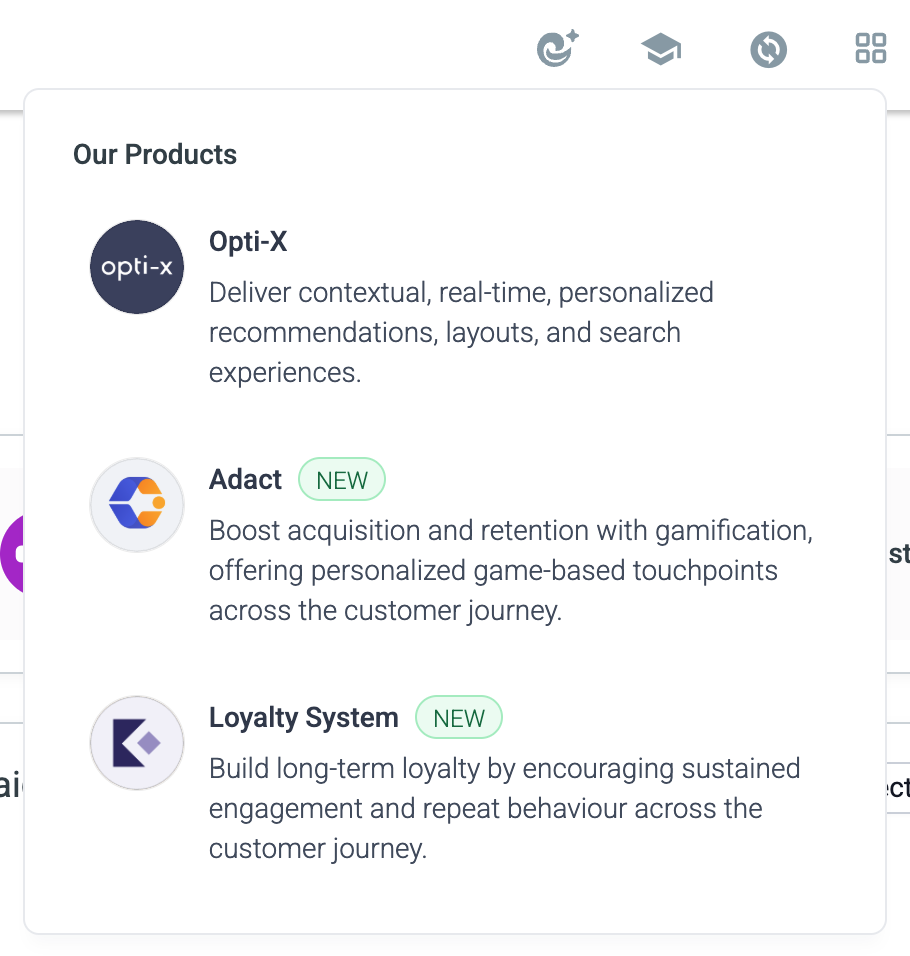Select the Adact gamification description
Screen dimensions: 910x956
pos(511,570)
